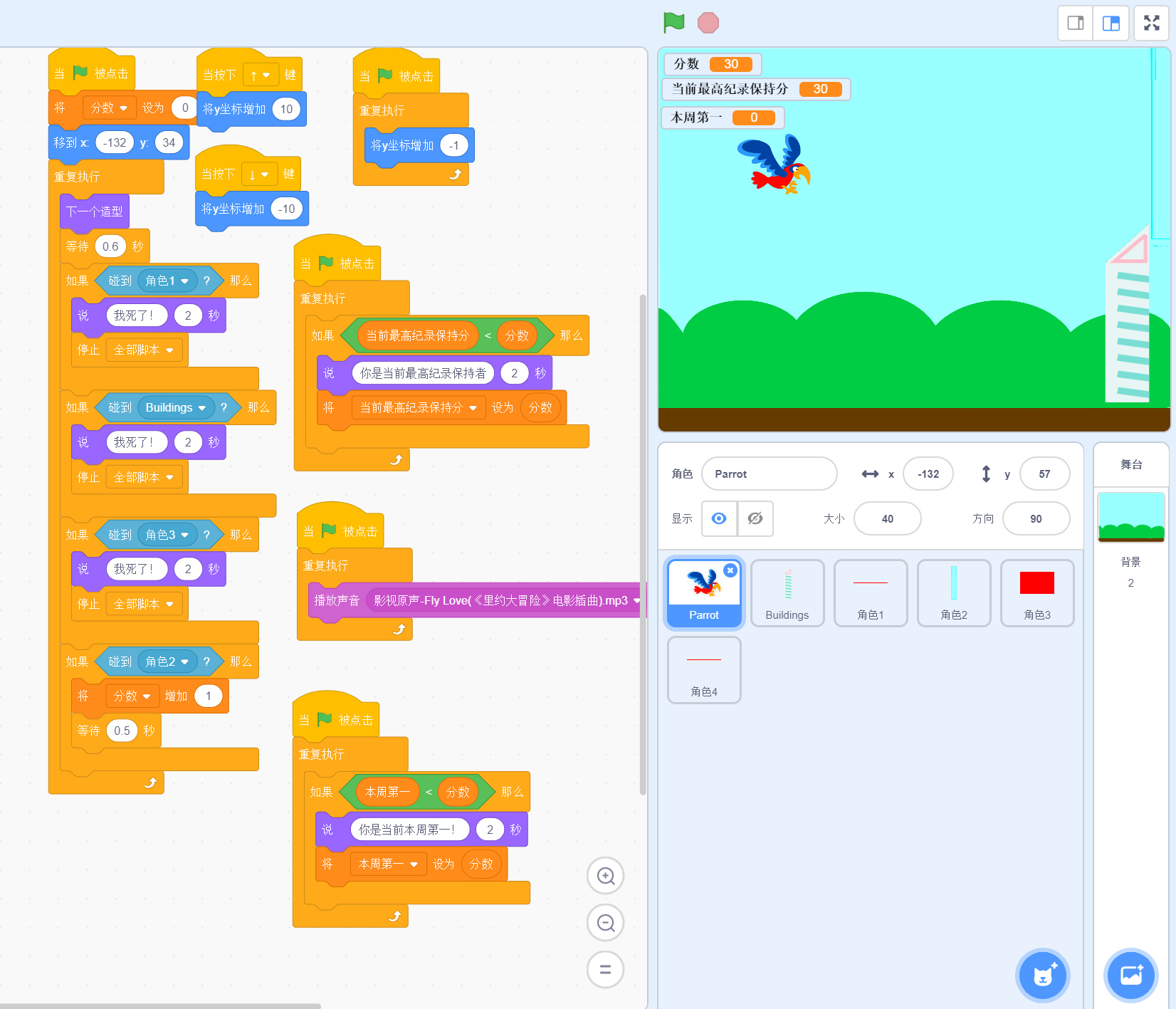This screenshot has height=1009, width=1176.
Task: Click the green flag to start the project
Action: (x=673, y=23)
